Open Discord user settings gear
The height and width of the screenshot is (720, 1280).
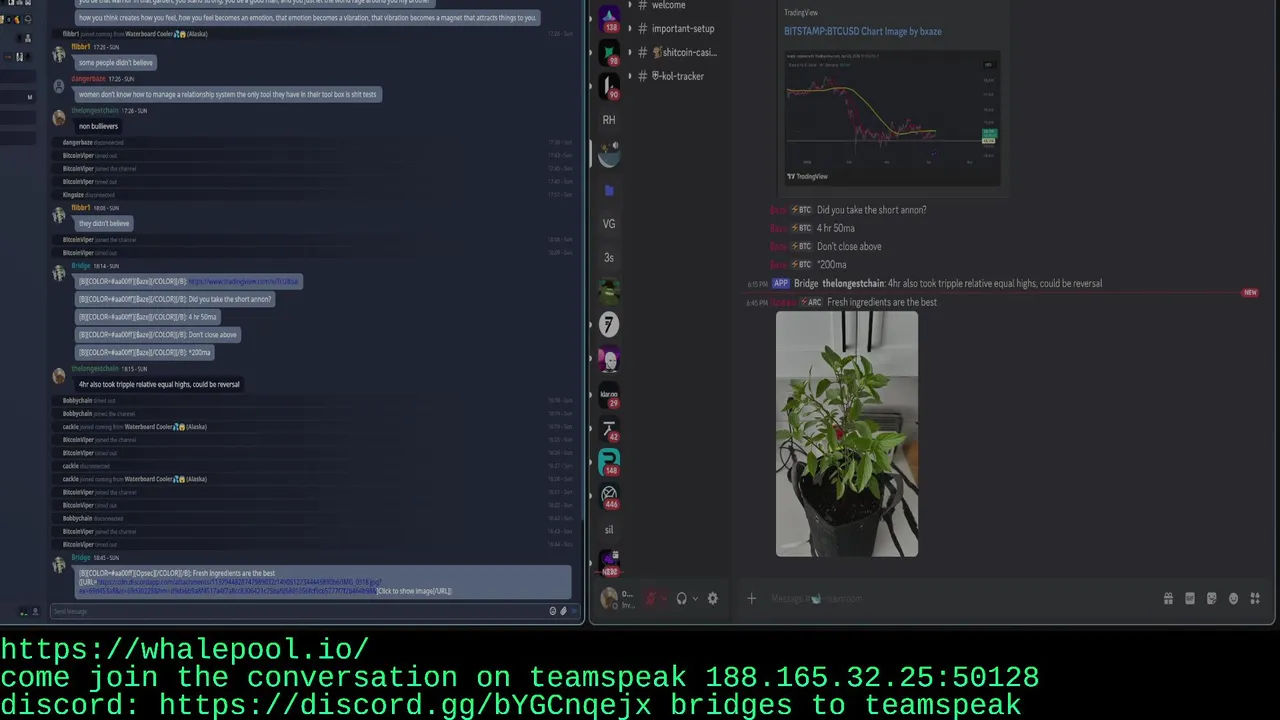click(x=712, y=599)
